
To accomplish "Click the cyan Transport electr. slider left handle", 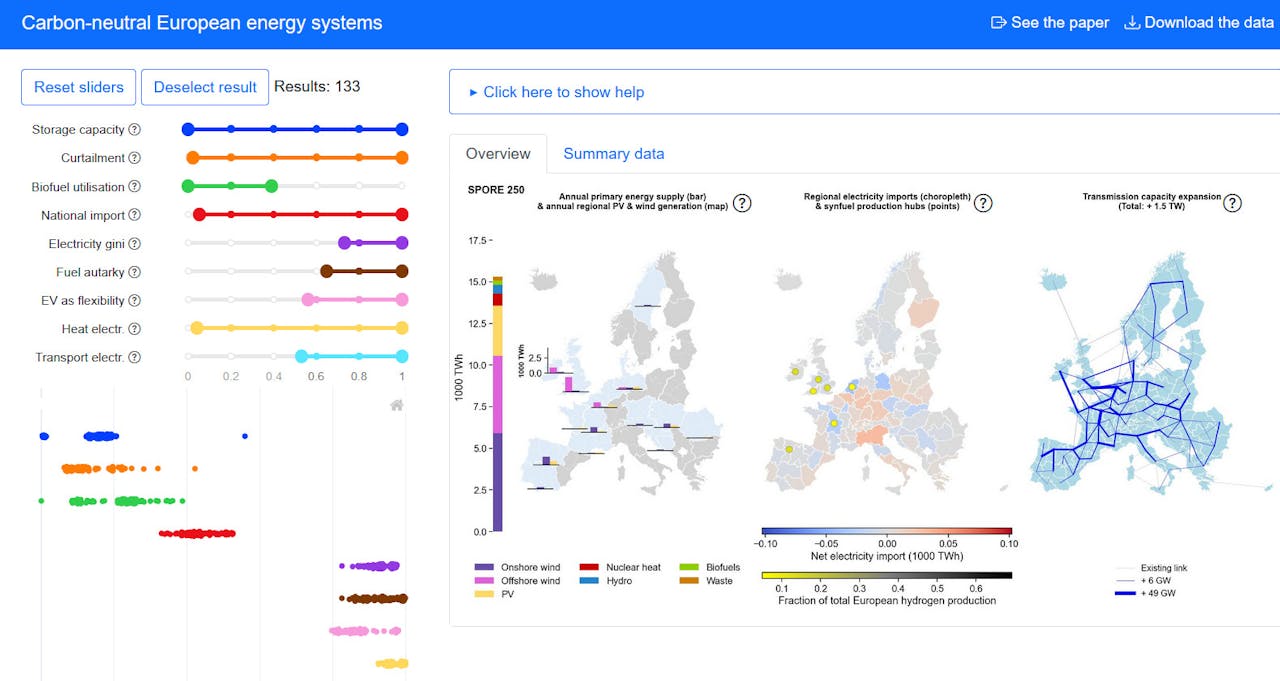I will pyautogui.click(x=301, y=357).
